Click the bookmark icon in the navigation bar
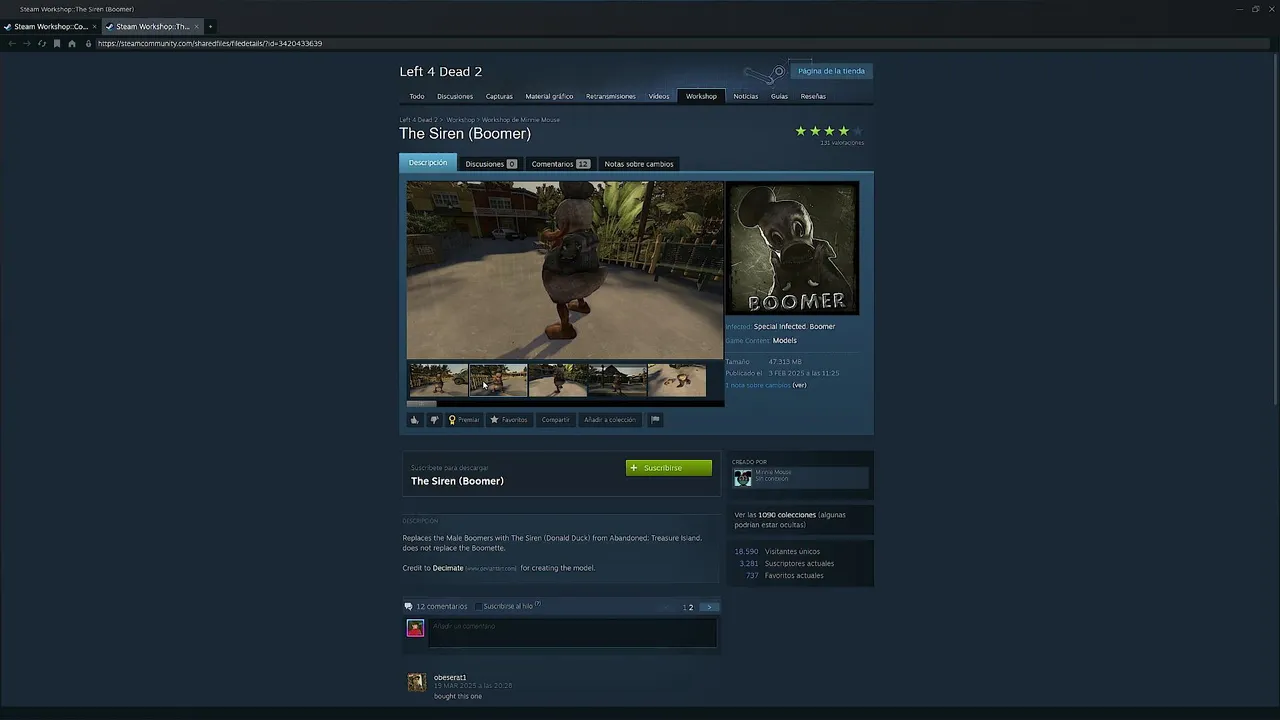 click(57, 43)
